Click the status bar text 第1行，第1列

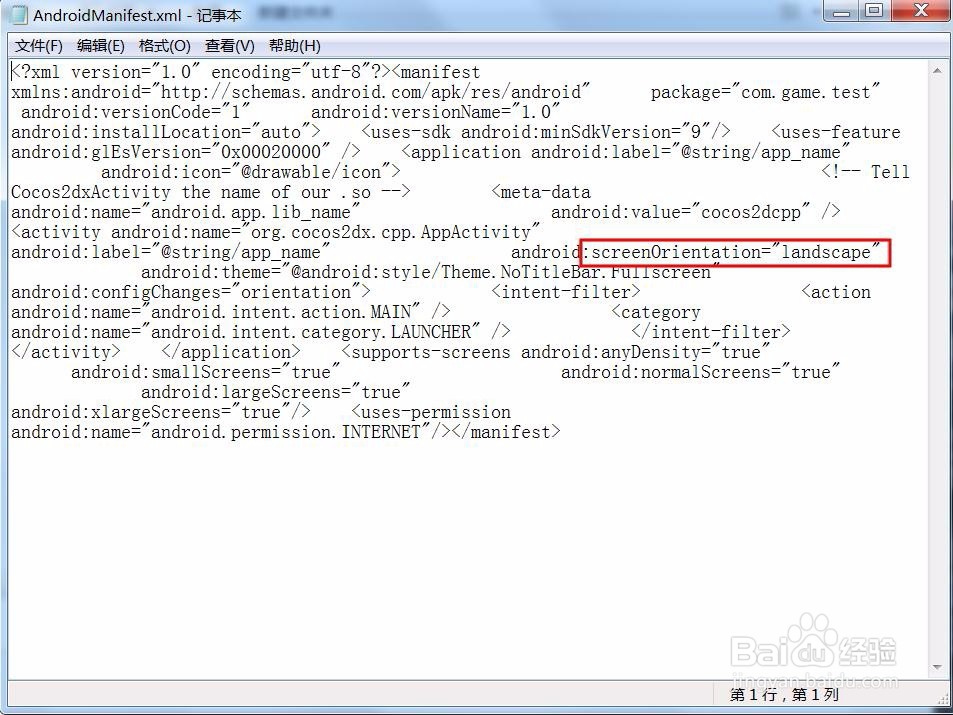click(784, 694)
